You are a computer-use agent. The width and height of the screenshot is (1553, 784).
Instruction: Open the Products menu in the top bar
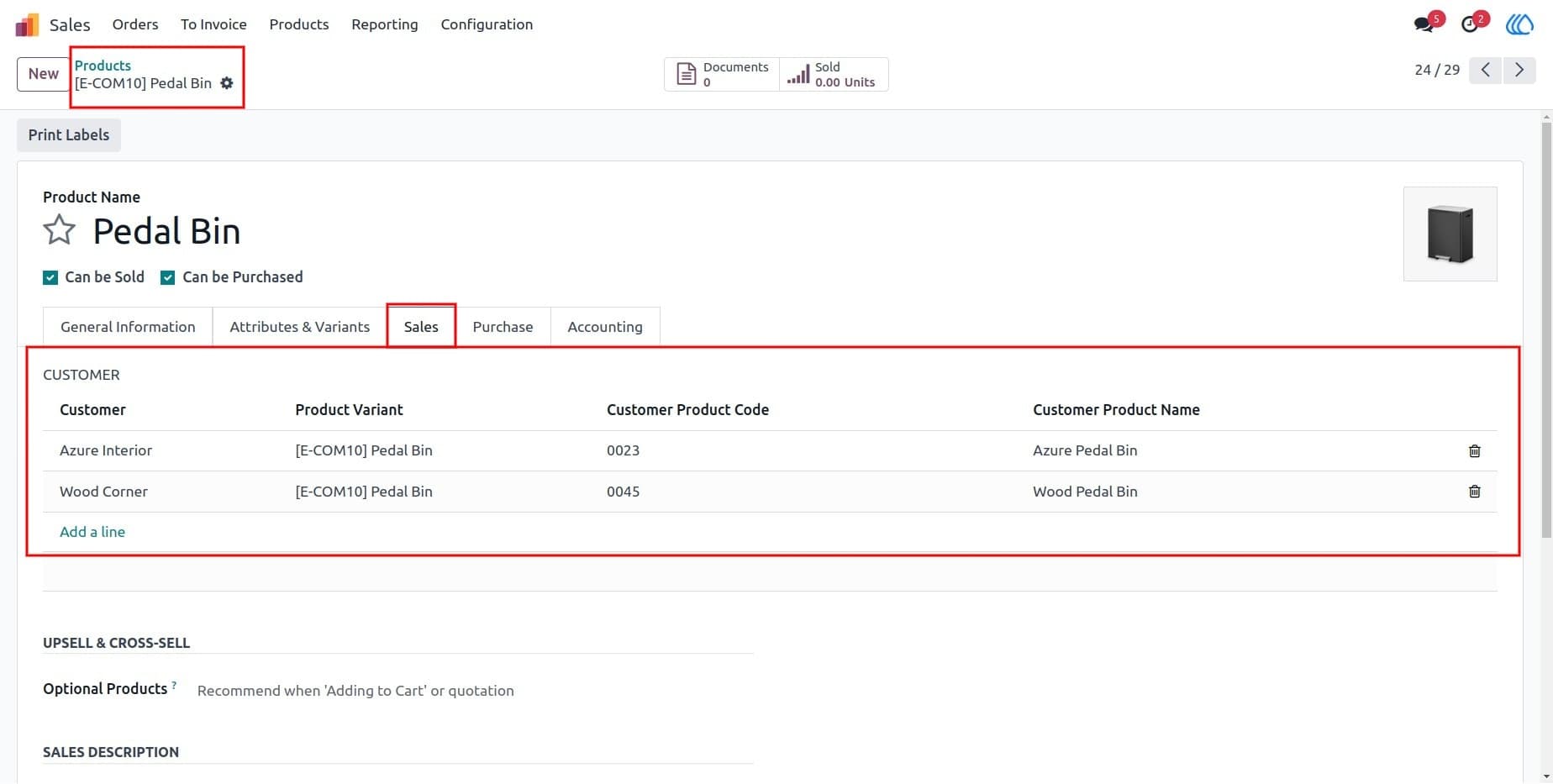(x=299, y=24)
